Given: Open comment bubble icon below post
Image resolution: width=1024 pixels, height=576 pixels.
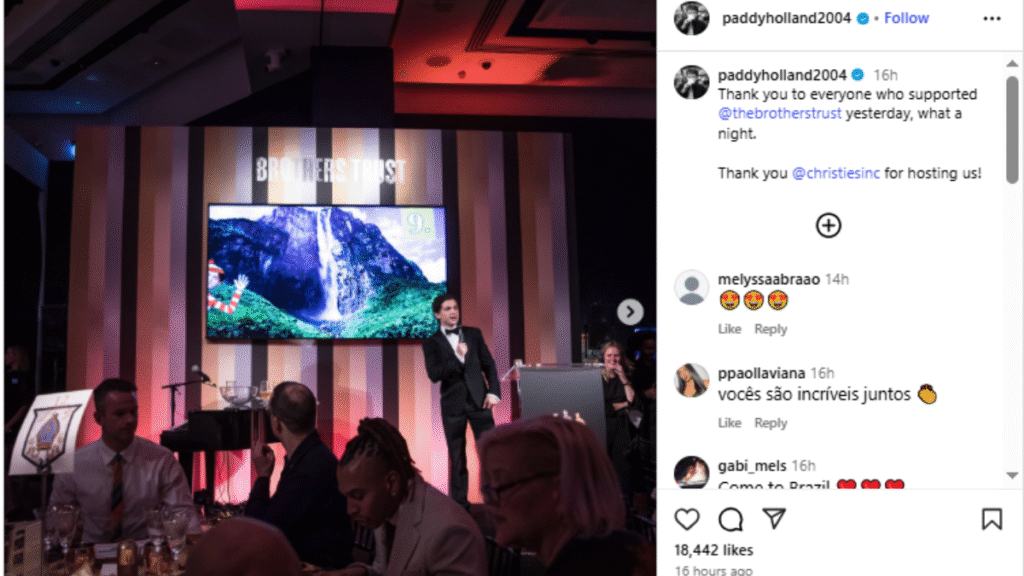Looking at the screenshot, I should click(731, 519).
